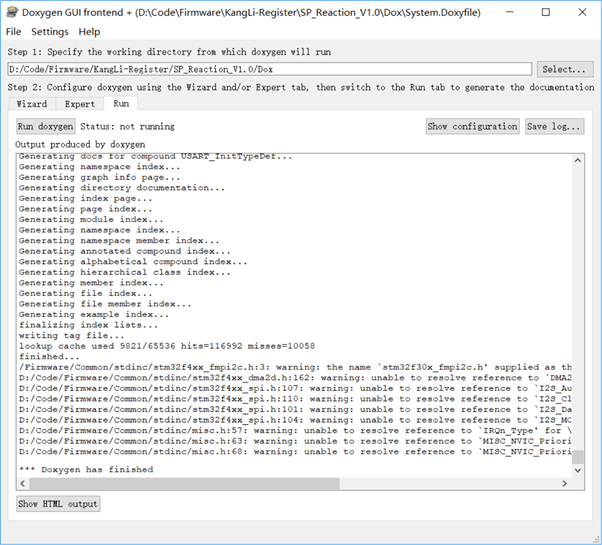Screen dimensions: 602x545
Task: Click the 'Generating file member index...' line
Action: tap(105, 304)
